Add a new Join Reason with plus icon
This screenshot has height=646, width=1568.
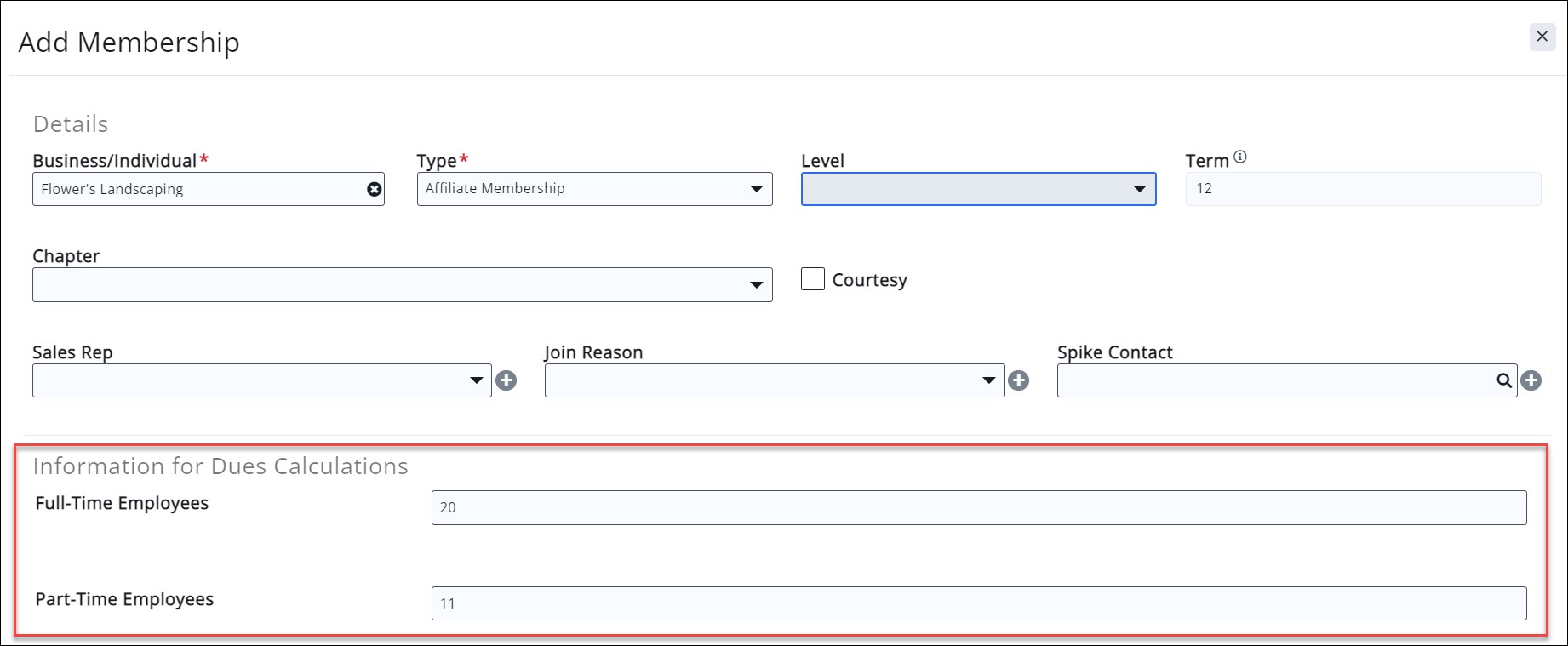point(1019,380)
